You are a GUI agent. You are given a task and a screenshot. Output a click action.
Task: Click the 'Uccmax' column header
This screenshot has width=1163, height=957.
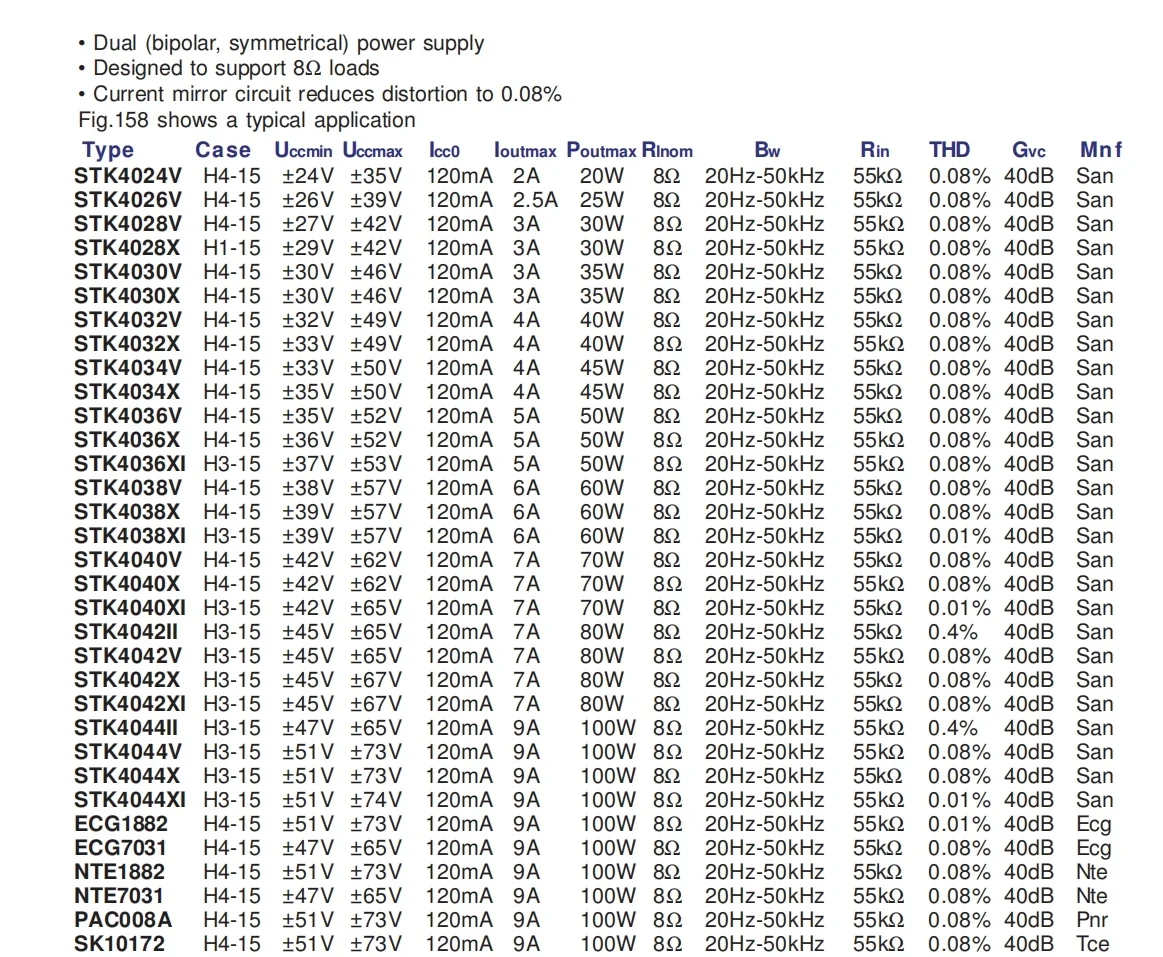[372, 151]
